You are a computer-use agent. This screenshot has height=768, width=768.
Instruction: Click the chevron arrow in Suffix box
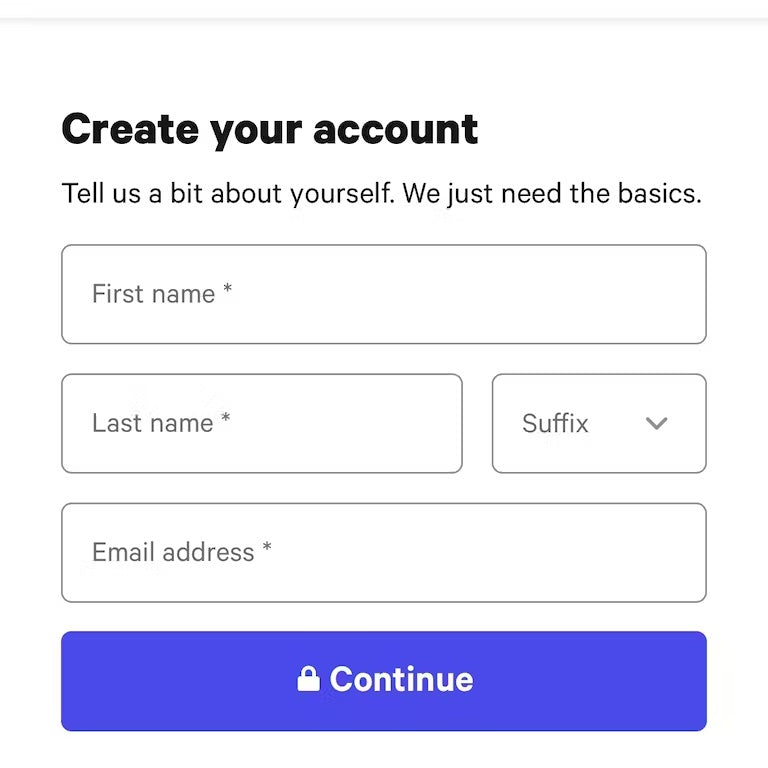pyautogui.click(x=656, y=423)
